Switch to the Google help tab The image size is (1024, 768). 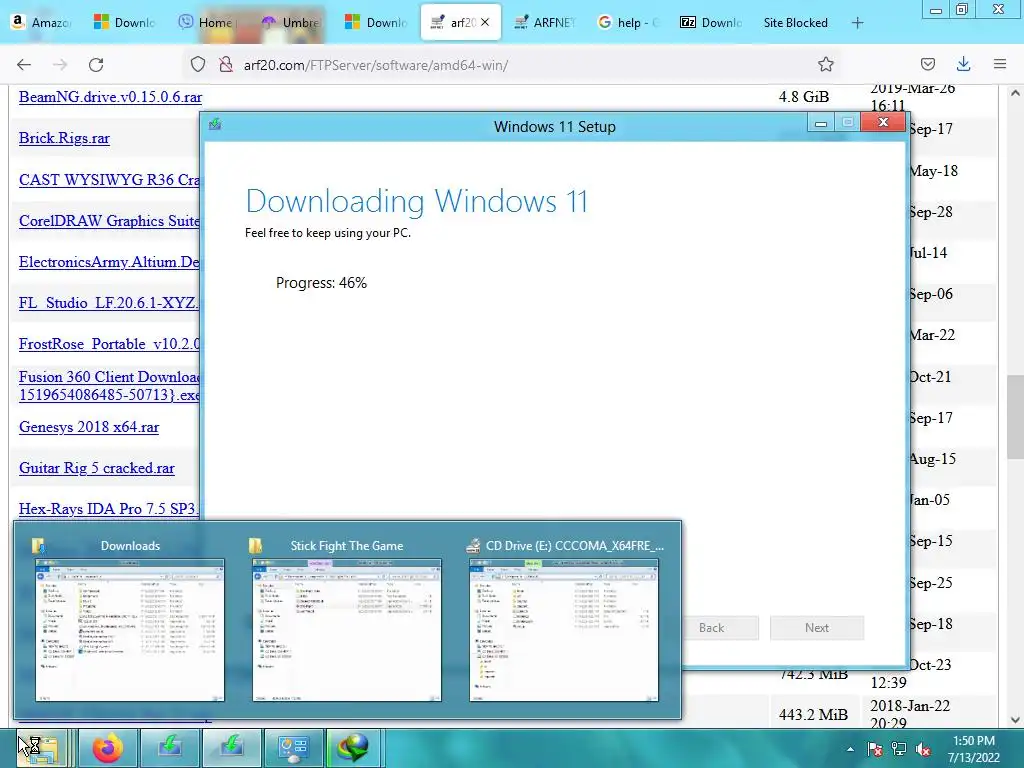tap(628, 22)
